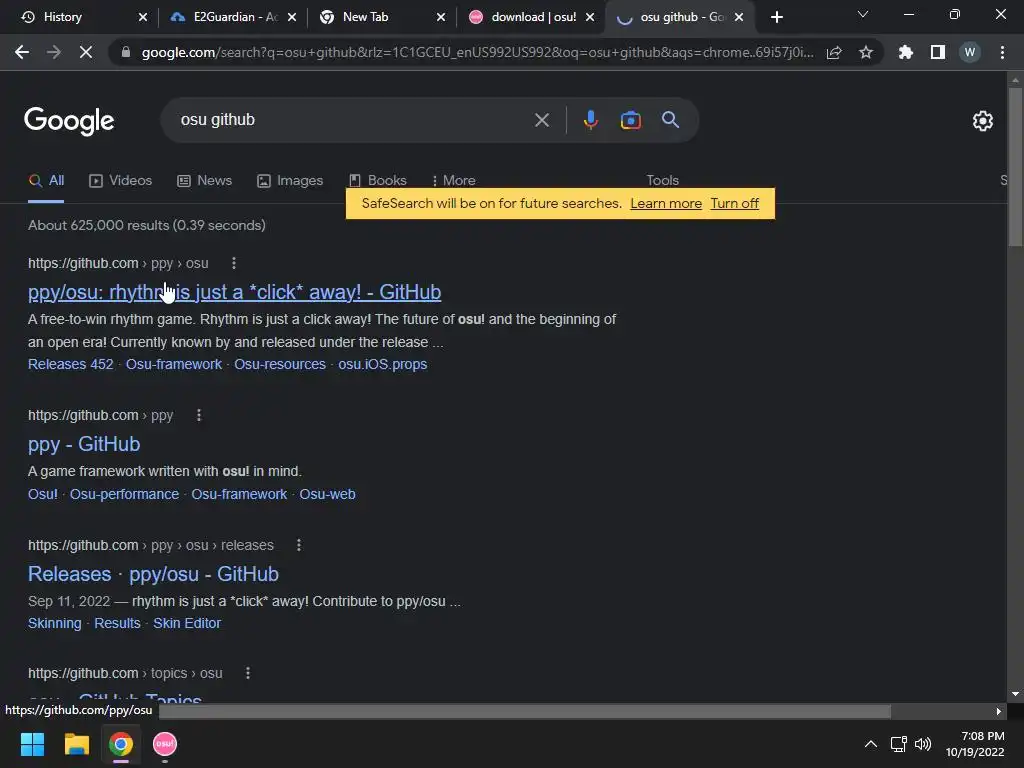Open the ppy/osu GitHub result
1024x768 pixels.
234,292
